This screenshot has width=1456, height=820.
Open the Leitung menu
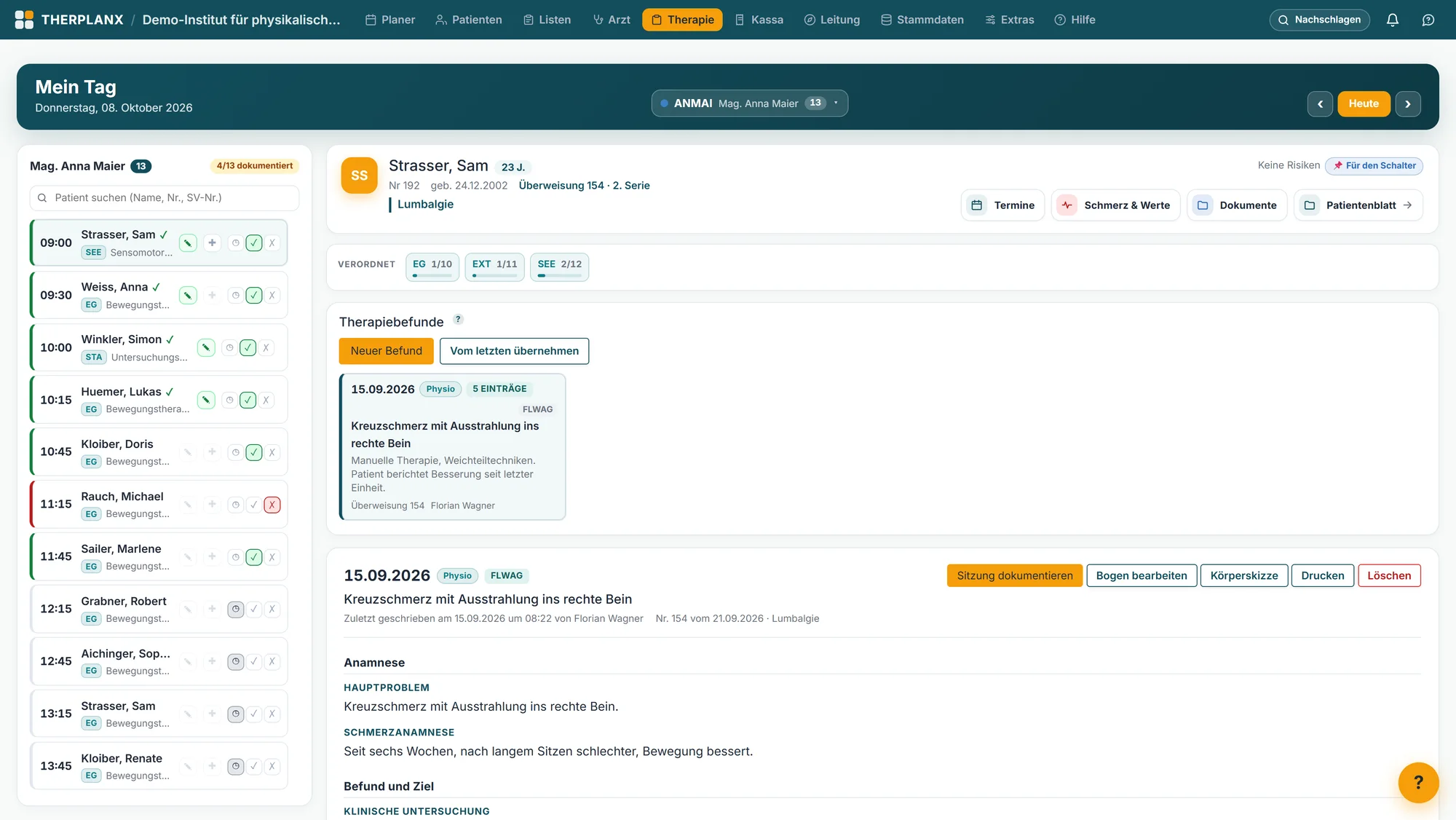pyautogui.click(x=831, y=20)
